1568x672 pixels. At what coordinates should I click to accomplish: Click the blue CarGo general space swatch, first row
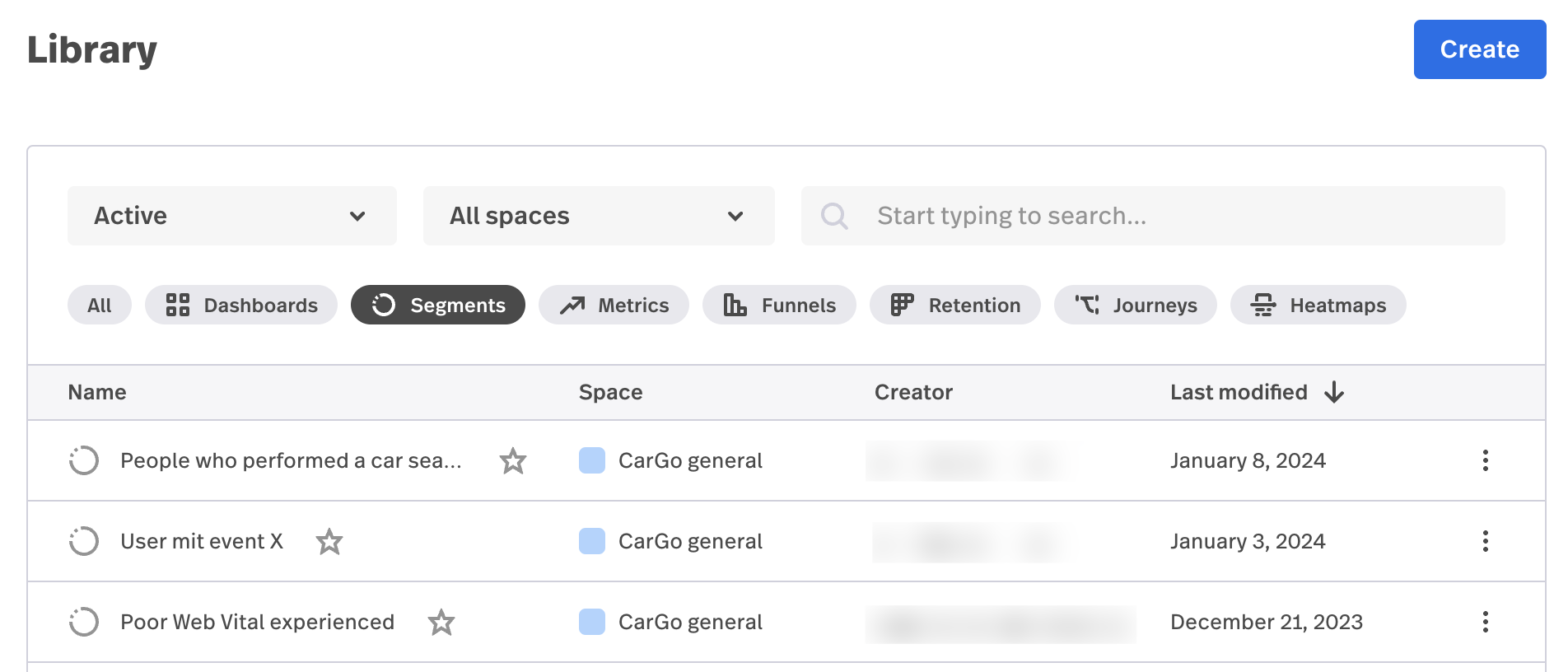point(592,460)
